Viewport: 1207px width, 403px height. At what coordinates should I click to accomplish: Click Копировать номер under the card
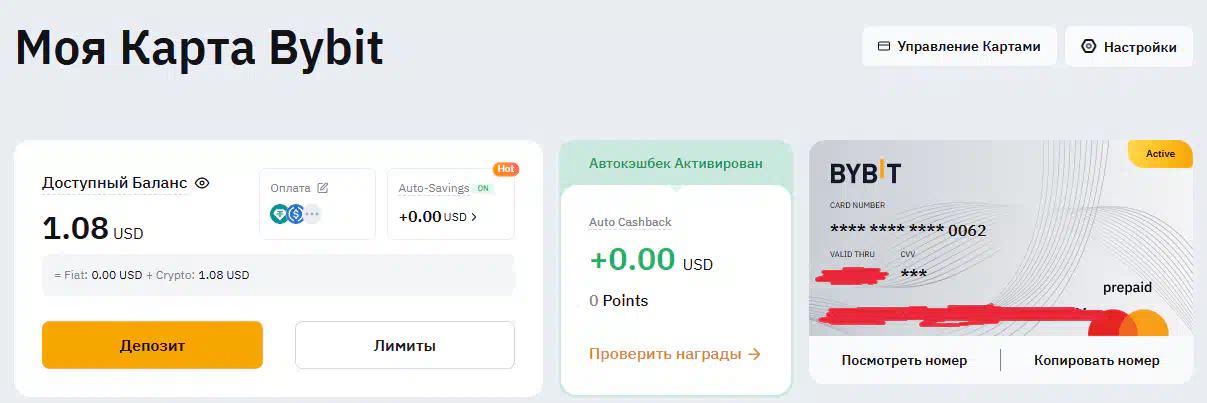(x=1097, y=360)
